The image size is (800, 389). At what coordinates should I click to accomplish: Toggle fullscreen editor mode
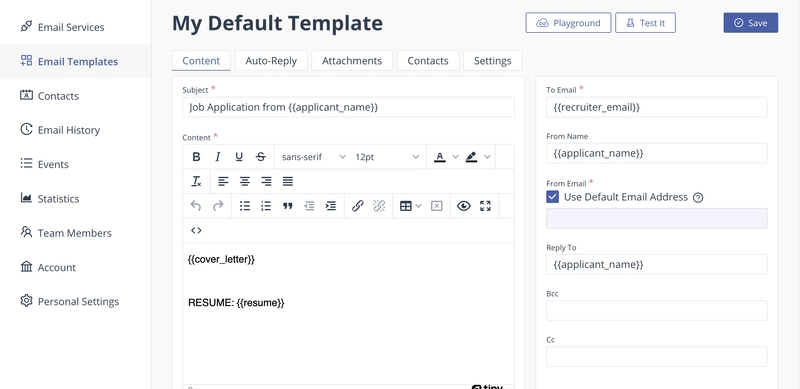tap(485, 206)
